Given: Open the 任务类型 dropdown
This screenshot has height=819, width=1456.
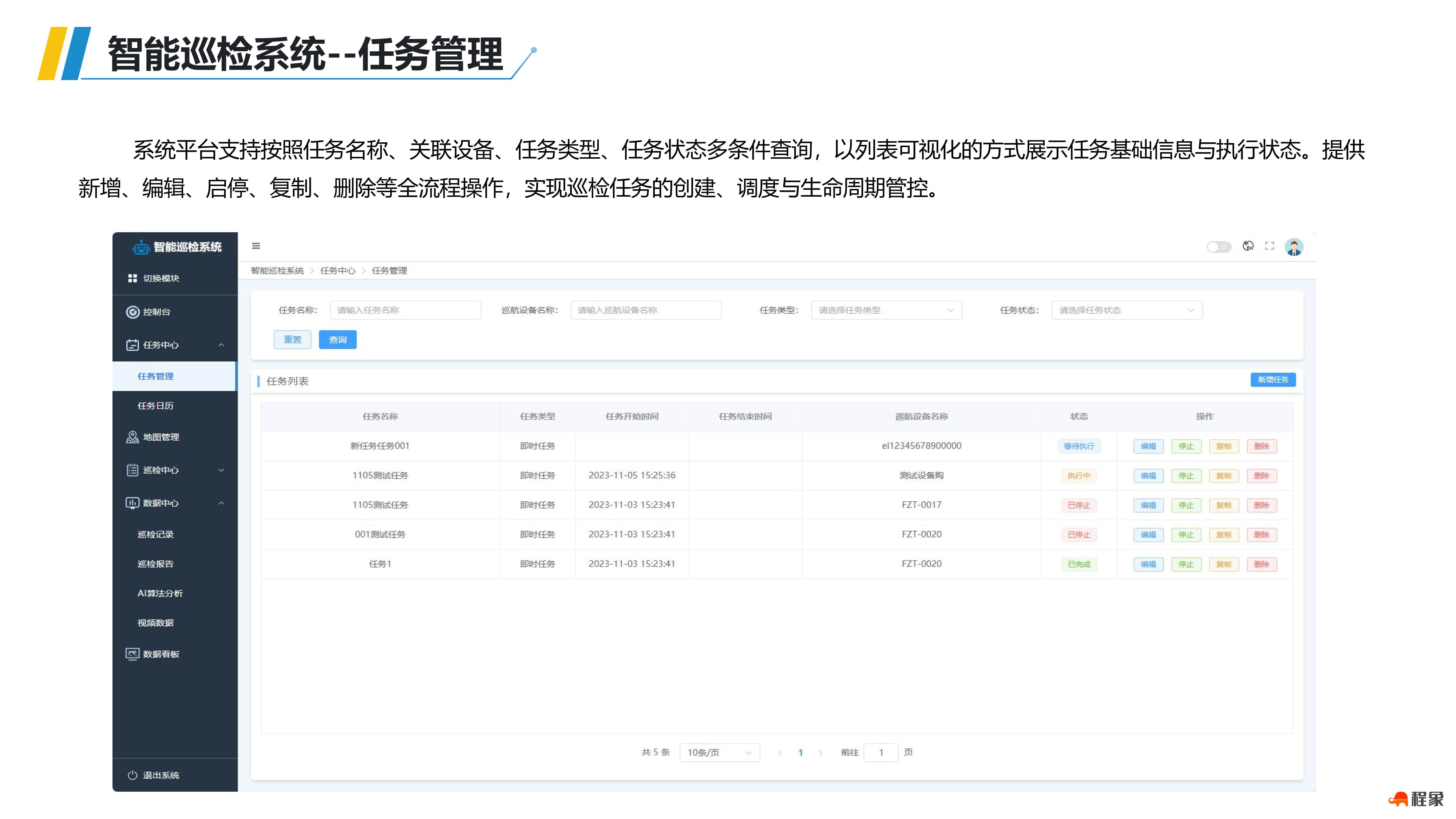Looking at the screenshot, I should click(x=886, y=310).
